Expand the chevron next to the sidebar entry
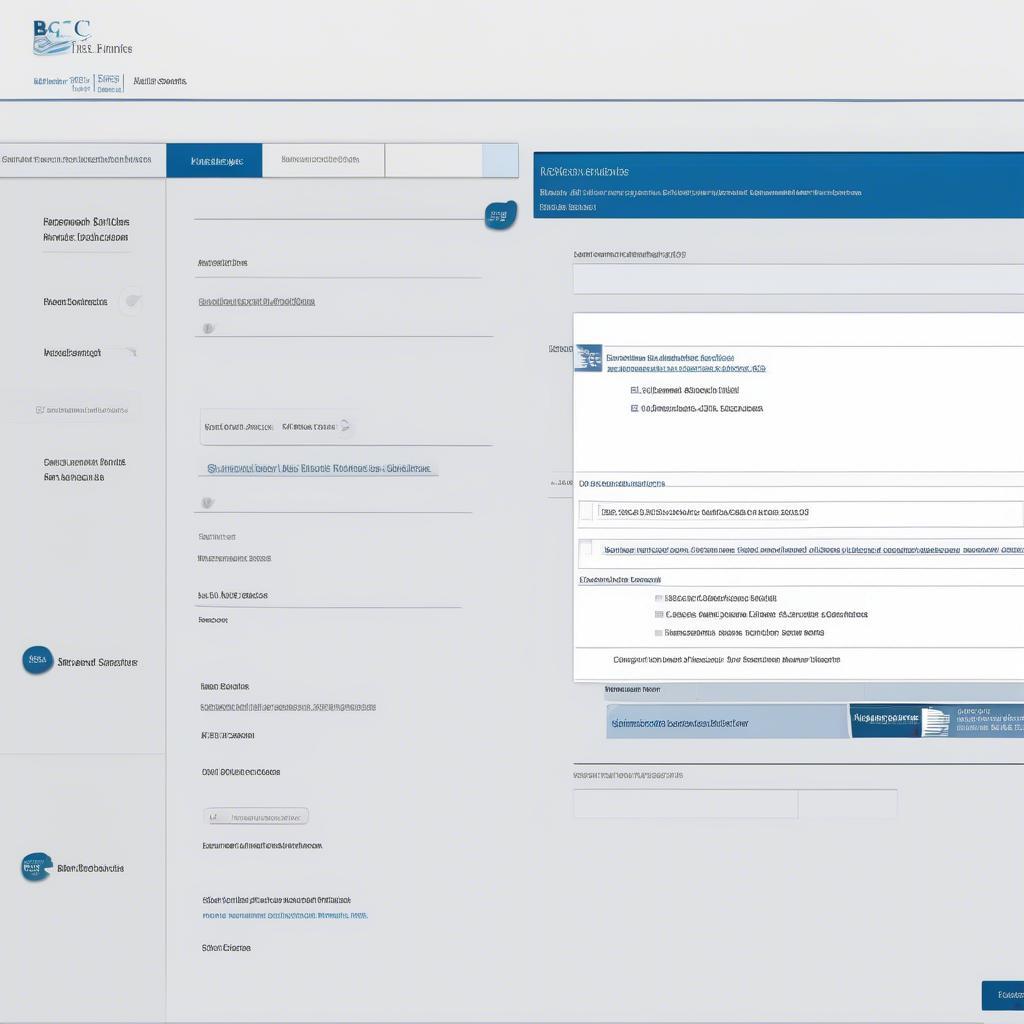The width and height of the screenshot is (1024, 1024). click(x=132, y=301)
